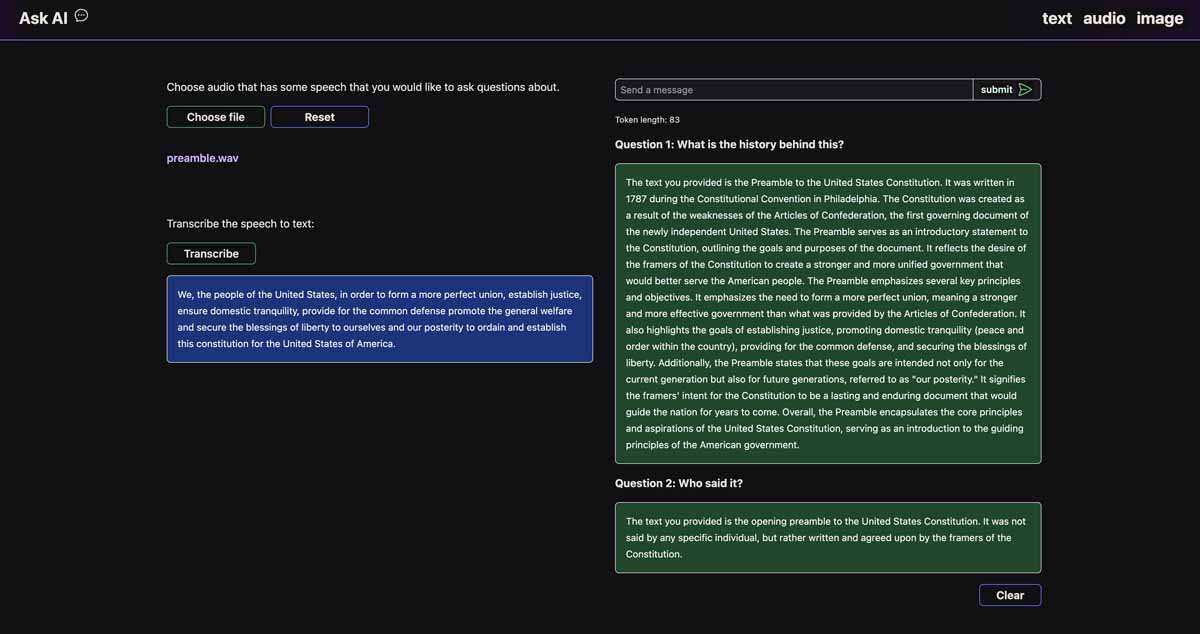Select Question 1 heading text
The height and width of the screenshot is (634, 1200).
[x=729, y=143]
